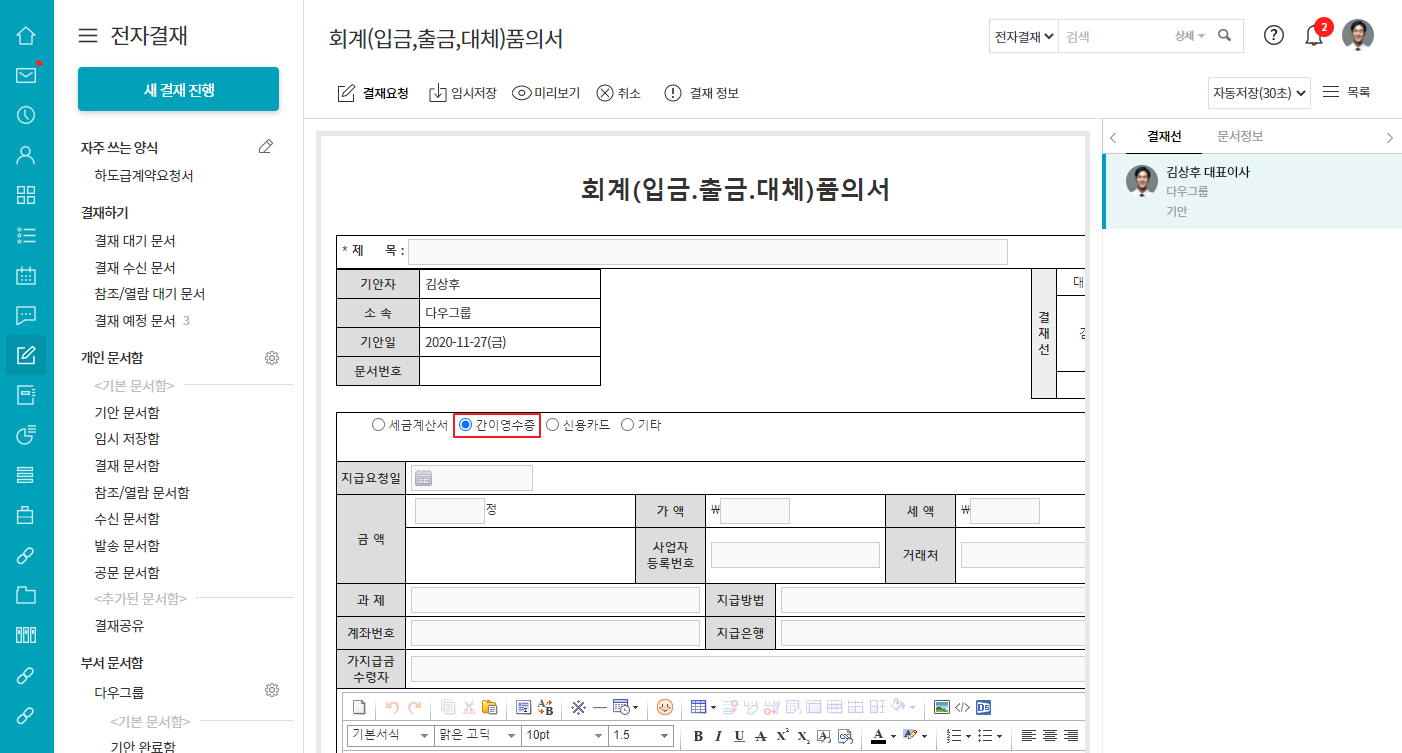Open 결재 대기 문서 in sidebar
The width and height of the screenshot is (1402, 753).
pyautogui.click(x=135, y=241)
